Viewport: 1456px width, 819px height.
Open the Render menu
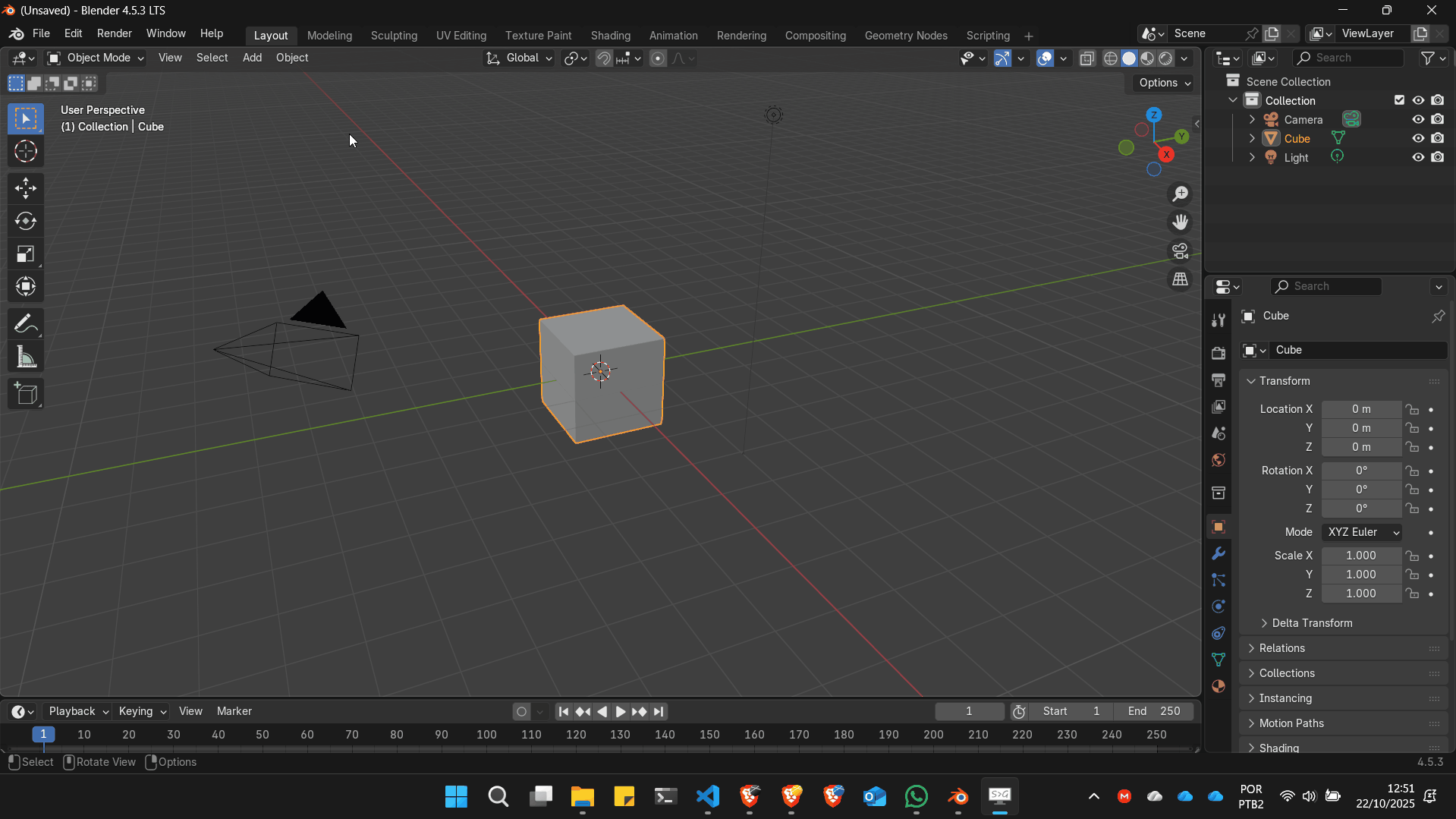tap(114, 33)
